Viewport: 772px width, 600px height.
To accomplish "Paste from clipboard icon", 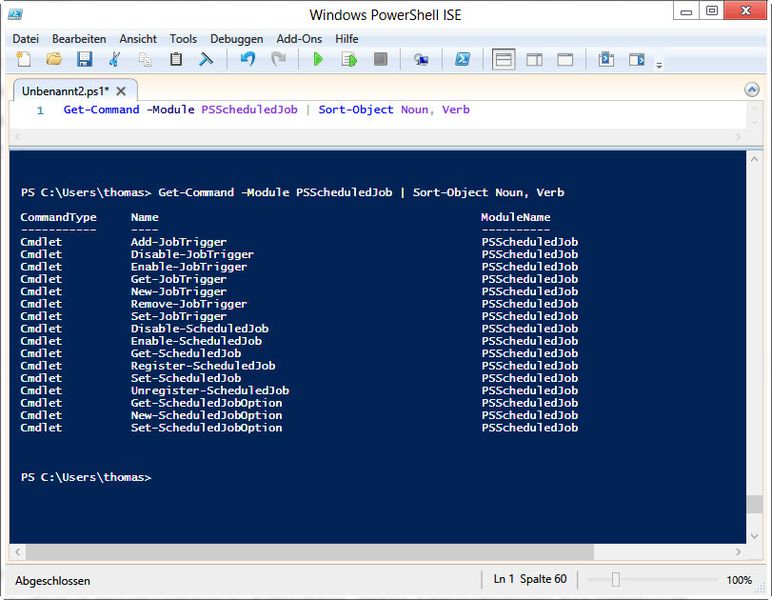I will [176, 60].
